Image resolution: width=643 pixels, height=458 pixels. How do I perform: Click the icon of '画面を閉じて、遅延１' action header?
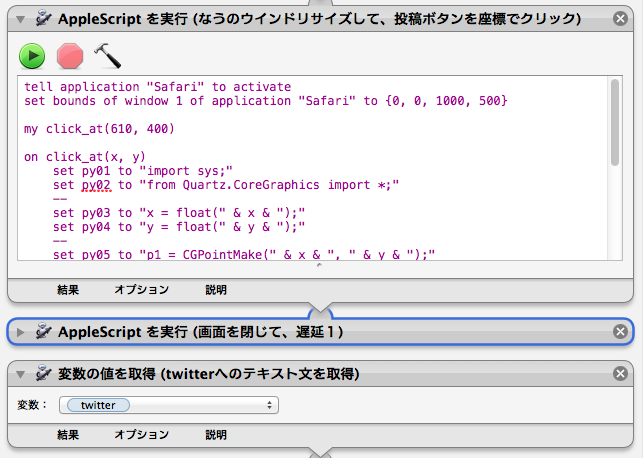[43, 332]
